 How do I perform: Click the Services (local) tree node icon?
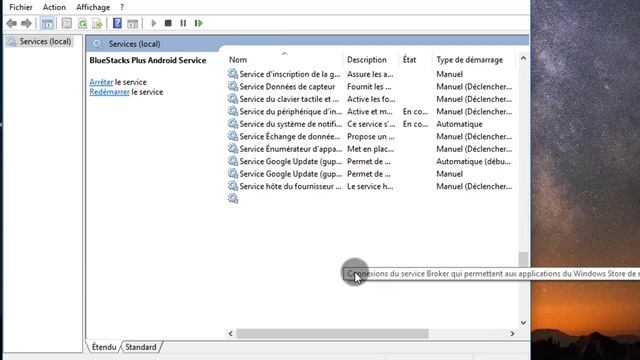tap(12, 42)
